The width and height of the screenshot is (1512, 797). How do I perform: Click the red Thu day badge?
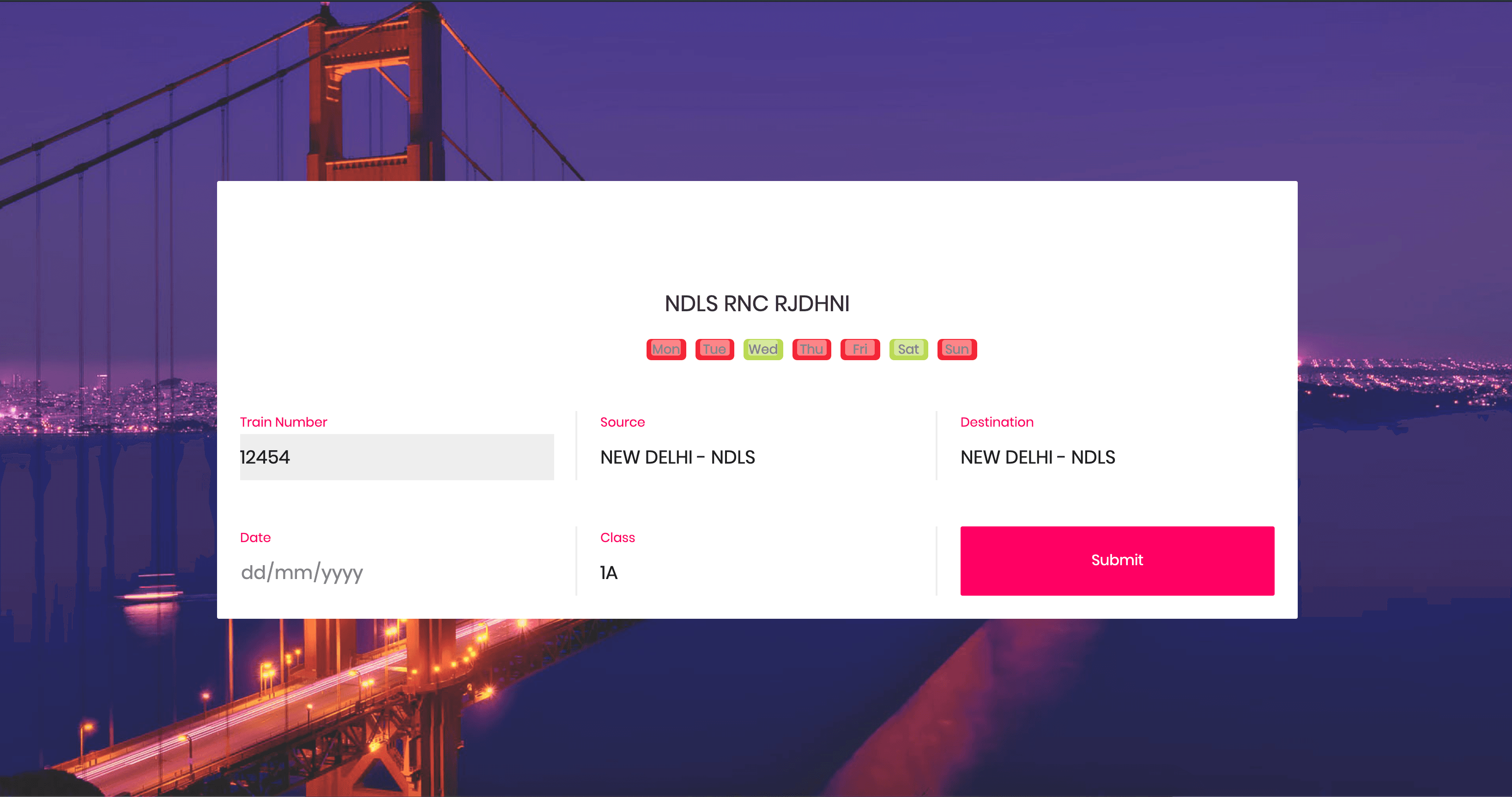click(x=811, y=349)
